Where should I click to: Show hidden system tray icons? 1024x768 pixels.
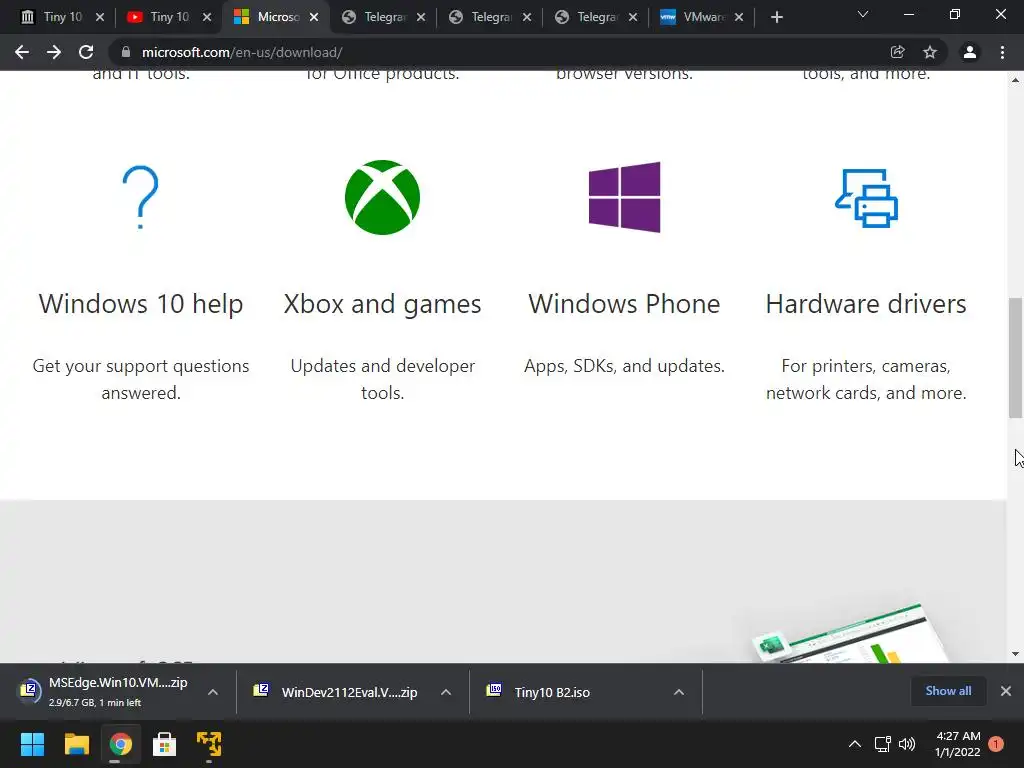pyautogui.click(x=854, y=744)
